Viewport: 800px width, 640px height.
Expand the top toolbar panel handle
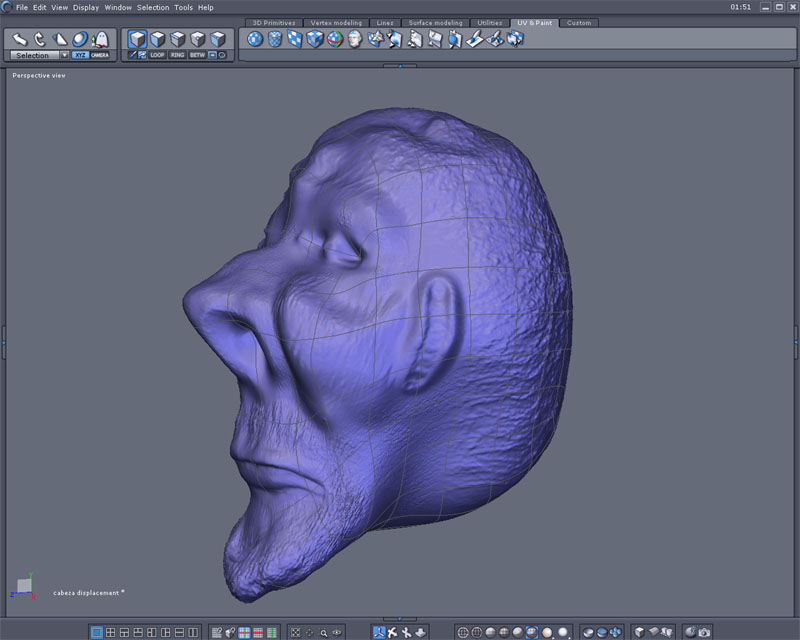click(x=400, y=66)
